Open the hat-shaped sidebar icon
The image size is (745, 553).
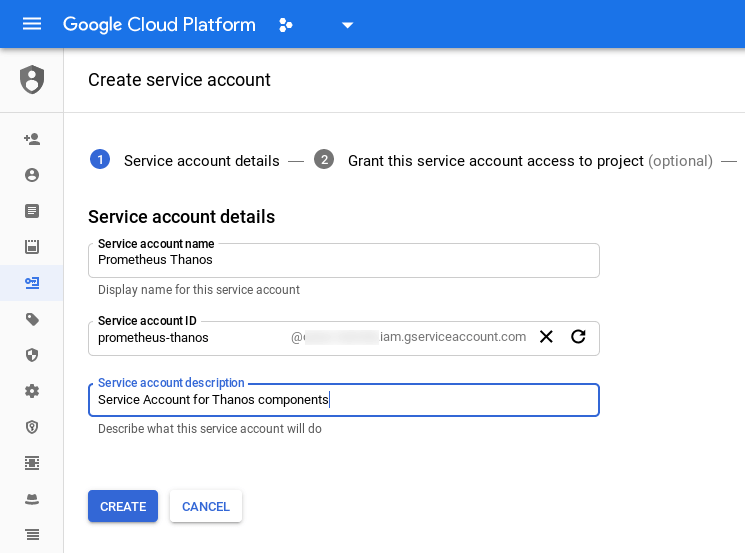point(32,499)
